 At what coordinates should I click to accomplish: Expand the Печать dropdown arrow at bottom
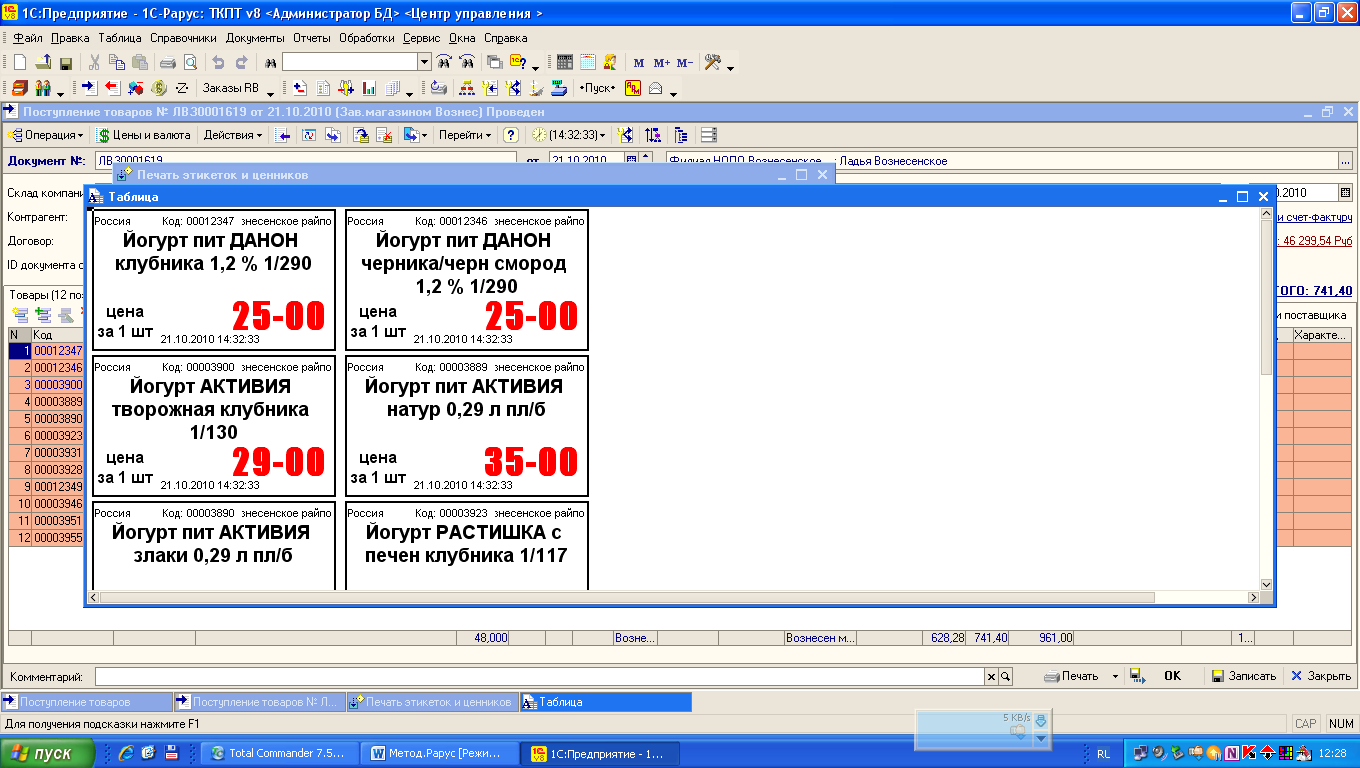[x=1115, y=677]
